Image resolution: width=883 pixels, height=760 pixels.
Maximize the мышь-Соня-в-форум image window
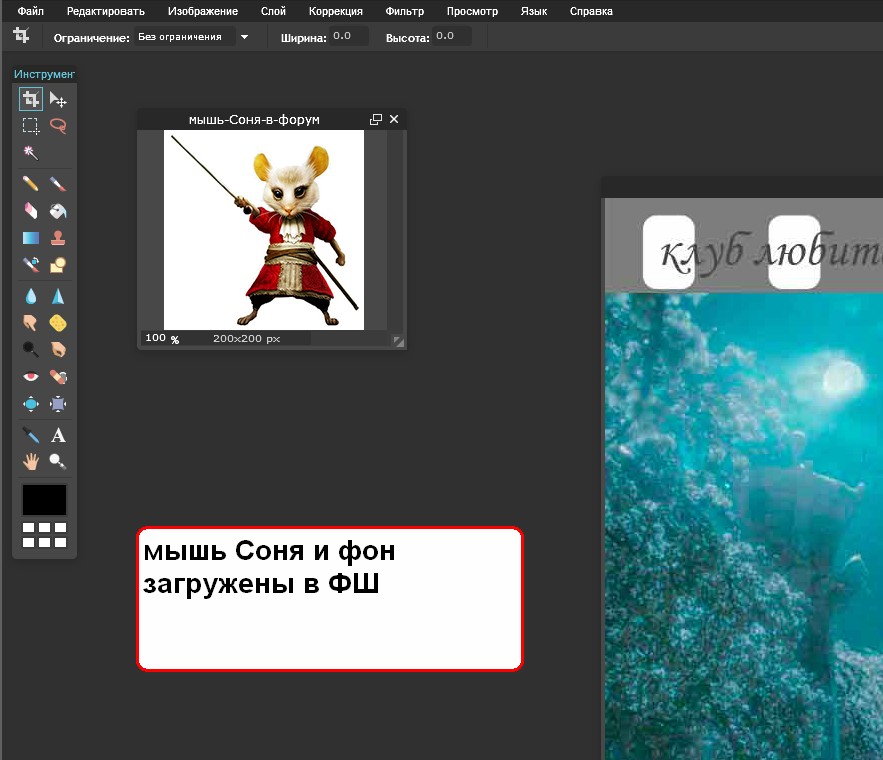click(376, 119)
